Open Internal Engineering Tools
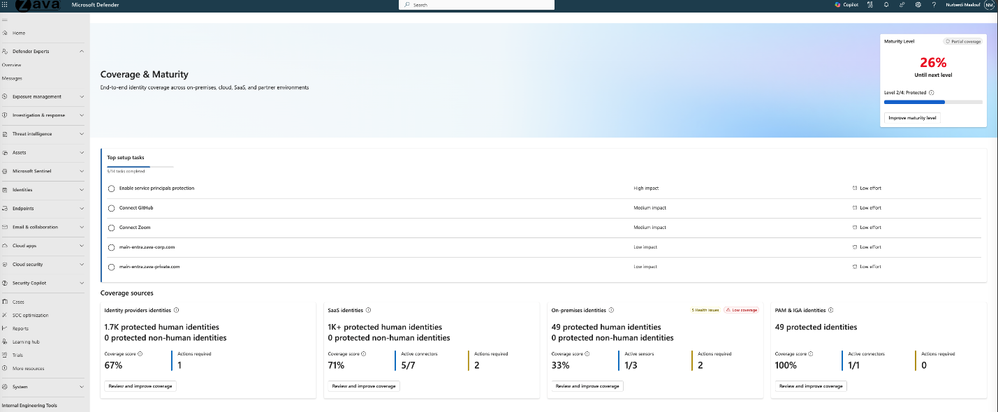This screenshot has width=998, height=412. coord(27,405)
